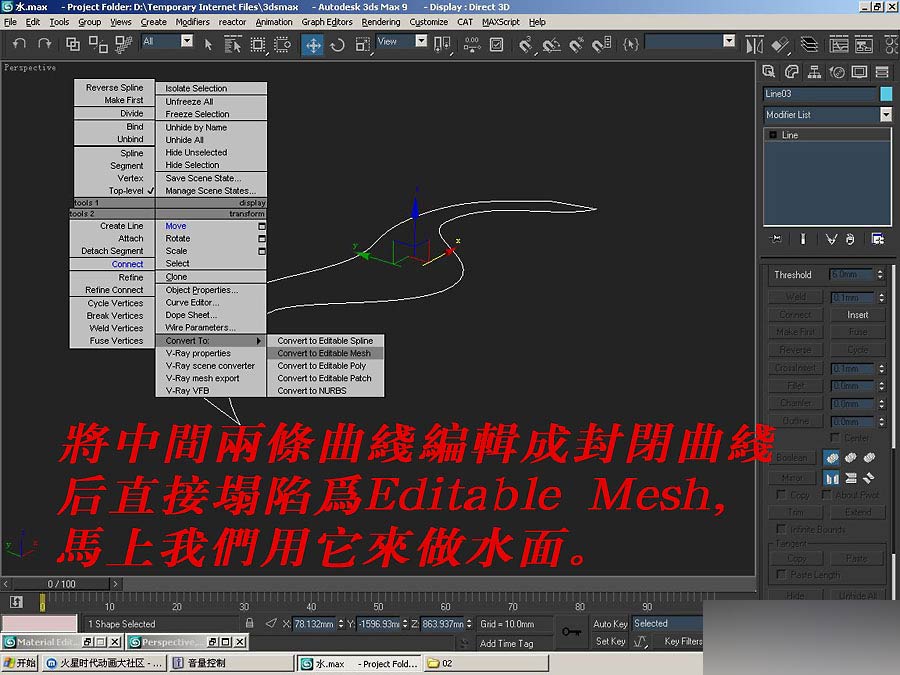Select the Modify panel tab
The height and width of the screenshot is (675, 900).
(791, 72)
